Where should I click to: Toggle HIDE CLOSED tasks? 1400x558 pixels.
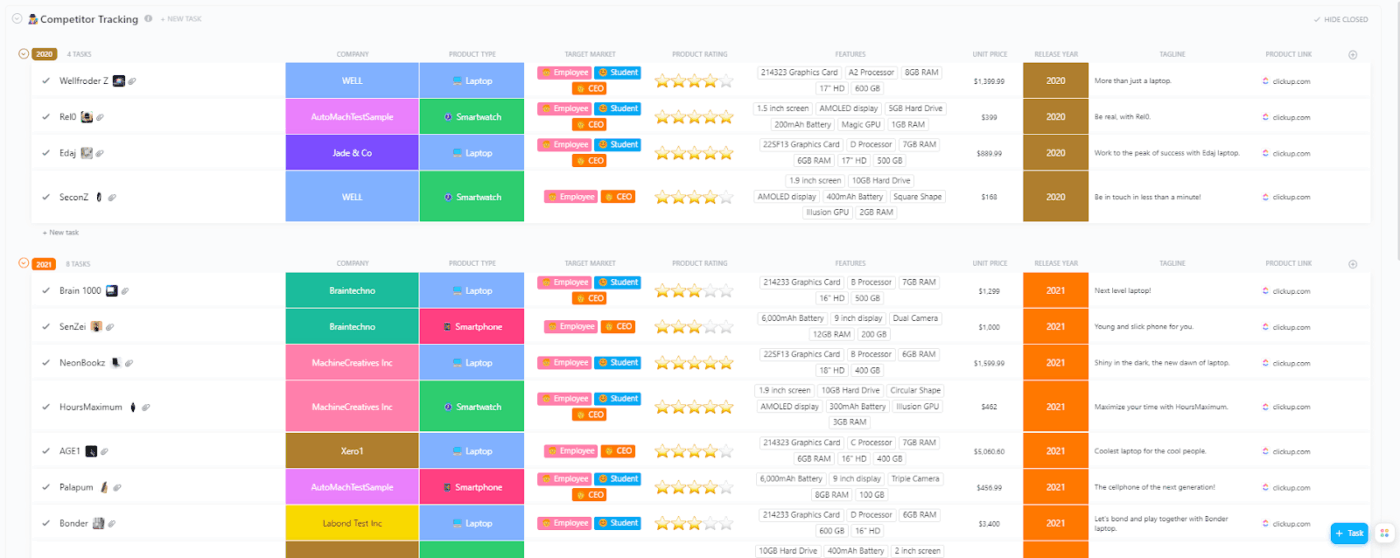(x=1342, y=19)
